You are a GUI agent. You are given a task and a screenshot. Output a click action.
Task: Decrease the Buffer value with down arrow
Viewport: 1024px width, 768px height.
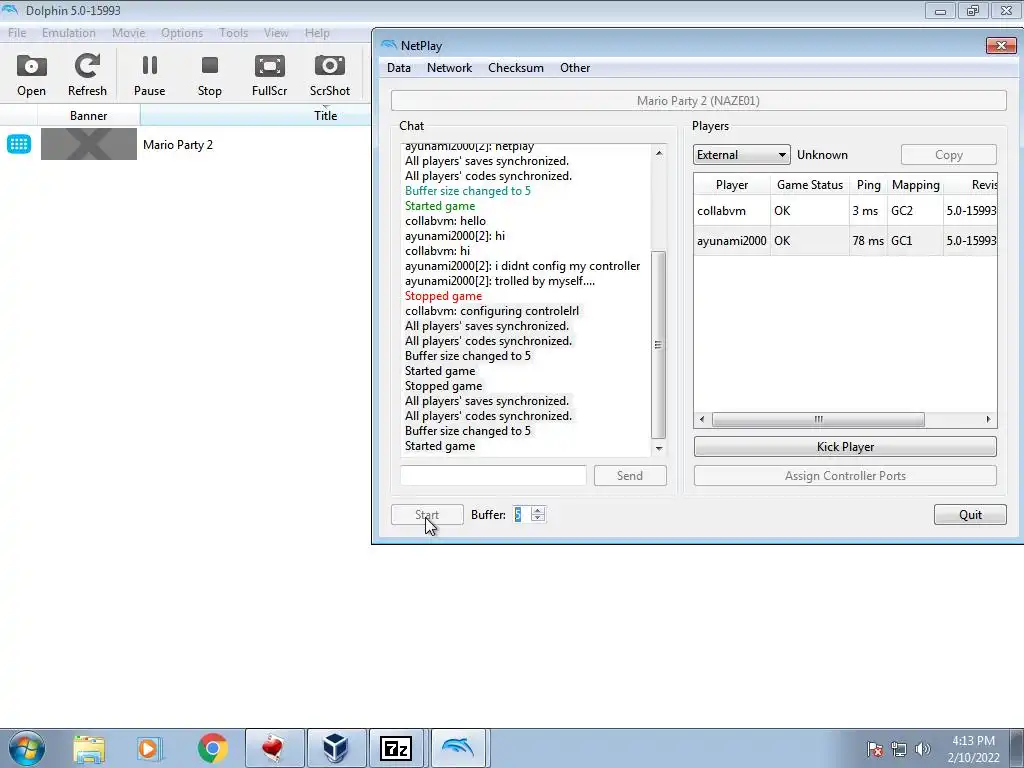coord(537,519)
